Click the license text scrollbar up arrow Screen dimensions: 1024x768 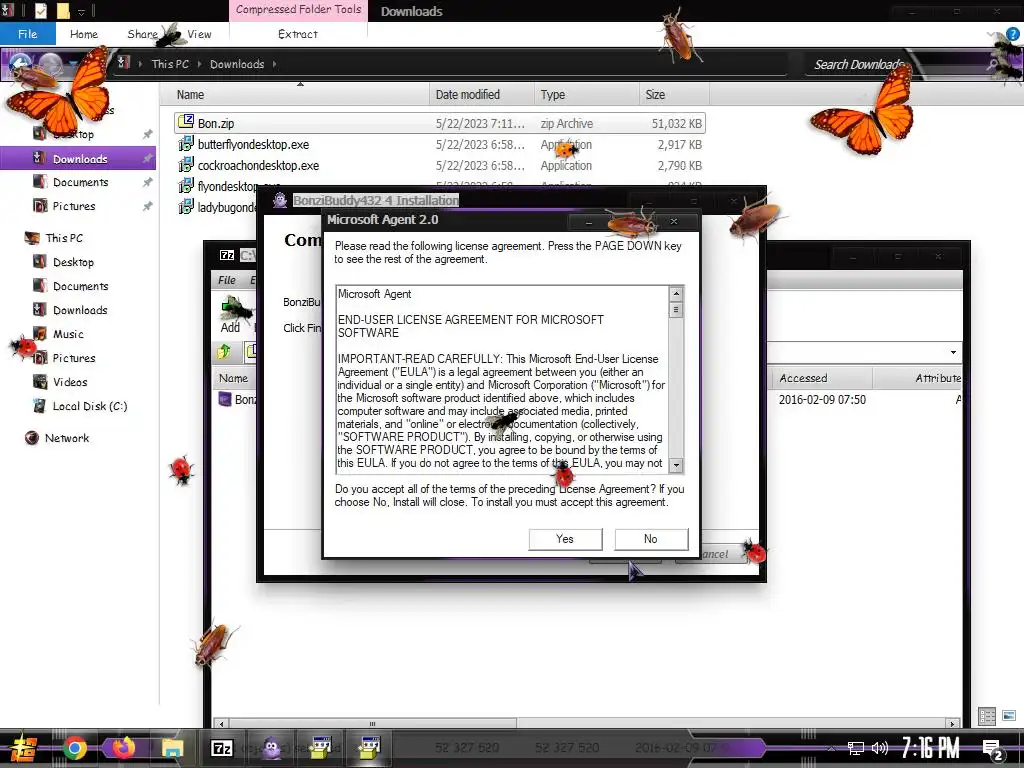[677, 293]
